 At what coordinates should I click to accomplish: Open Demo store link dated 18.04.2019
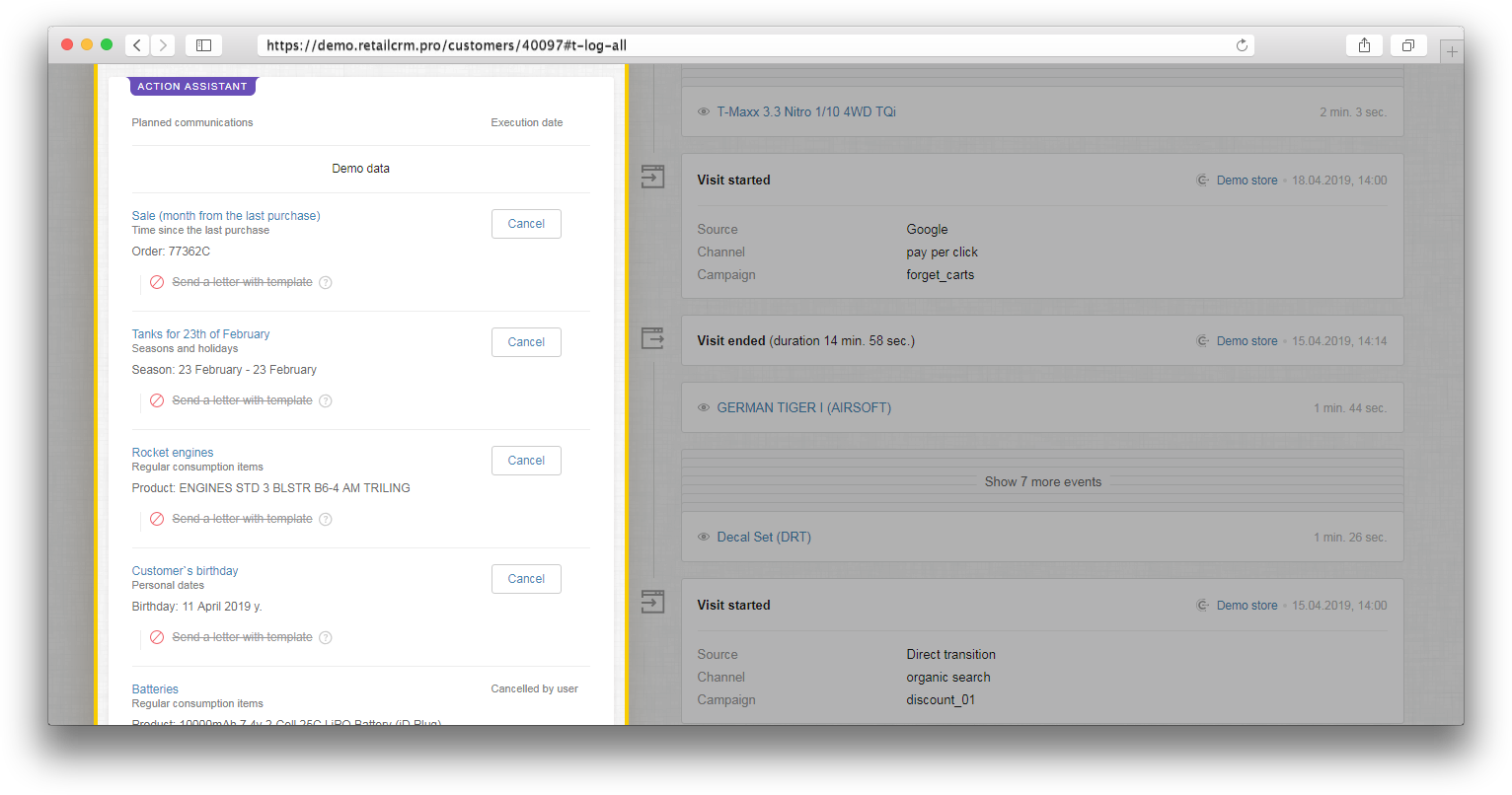pos(1247,181)
